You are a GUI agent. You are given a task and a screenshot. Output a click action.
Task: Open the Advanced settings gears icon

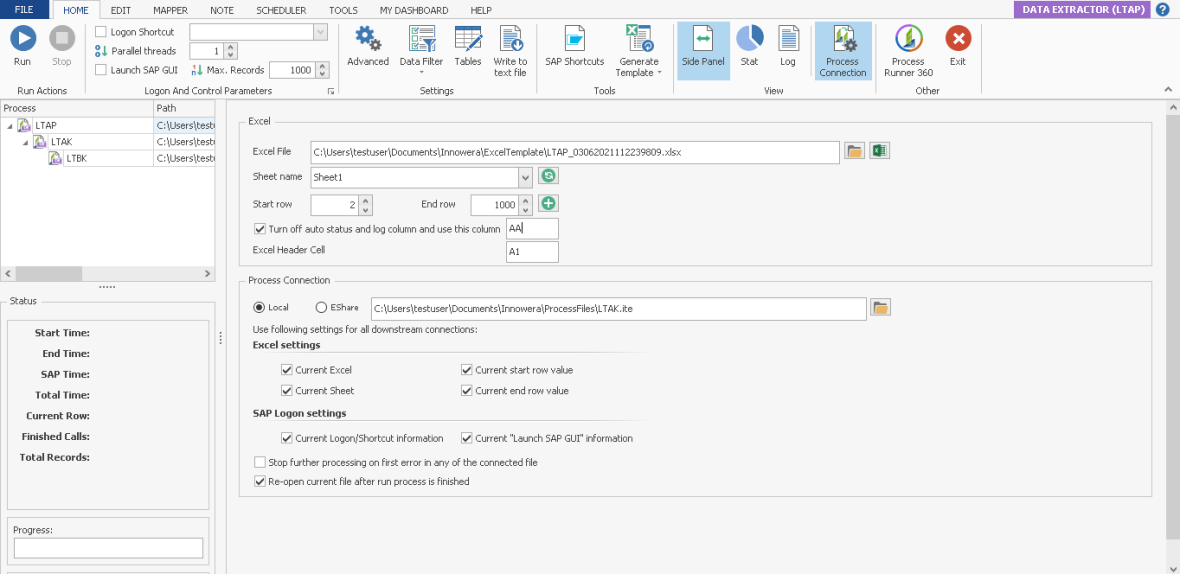pos(367,40)
